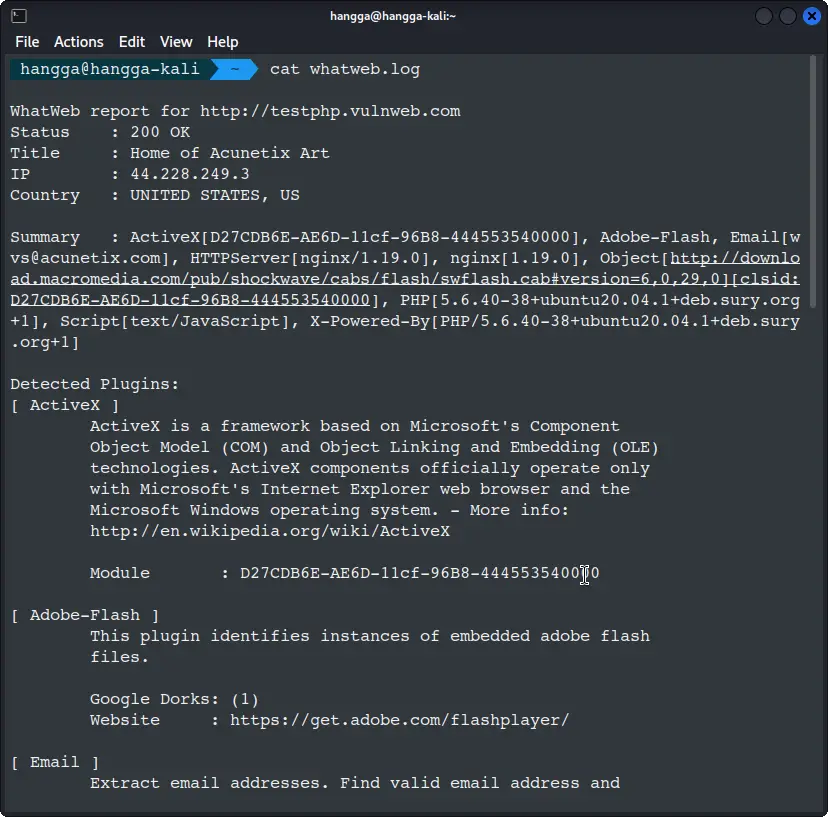Open the Actions menu
This screenshot has height=817, width=828.
79,42
